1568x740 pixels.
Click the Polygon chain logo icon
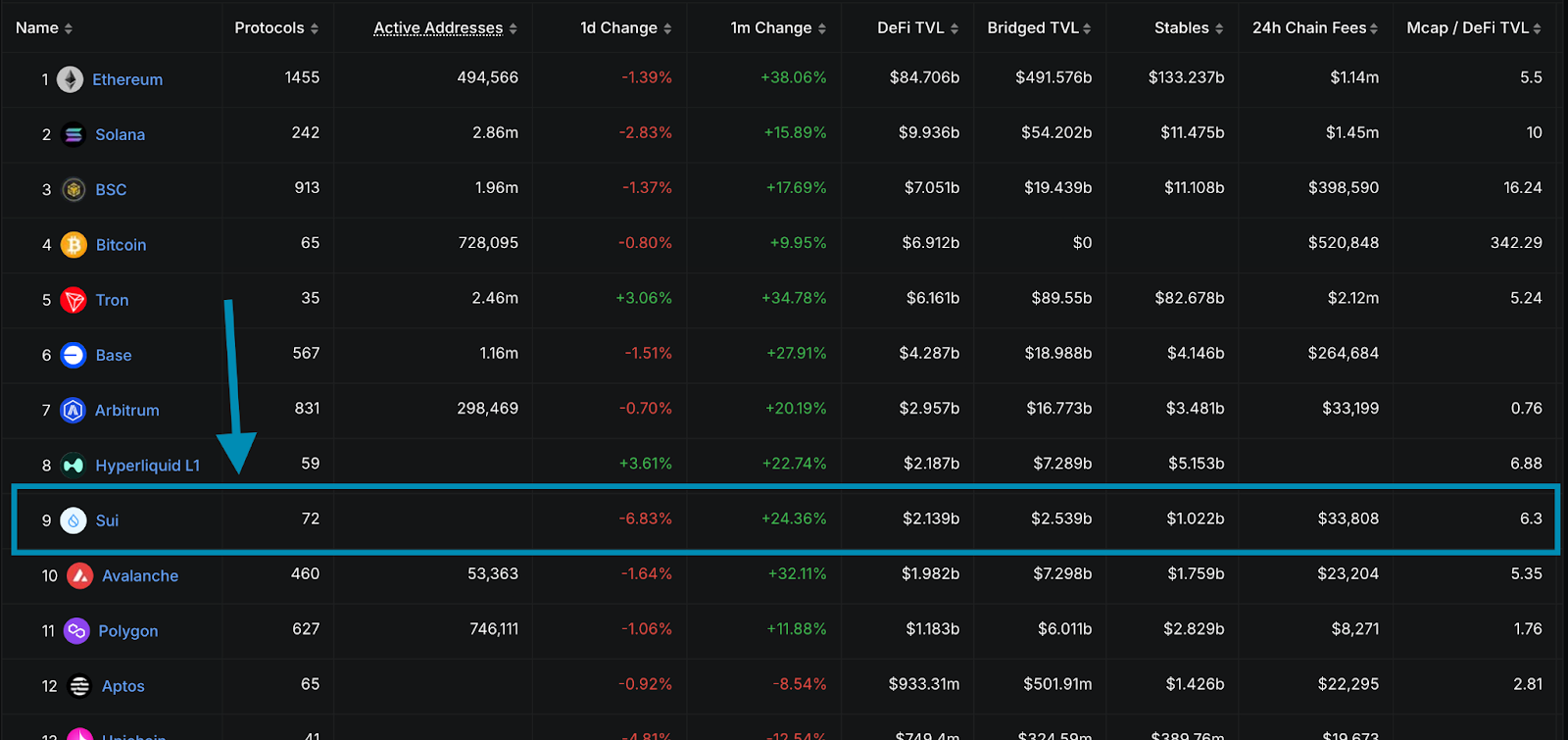(x=76, y=630)
